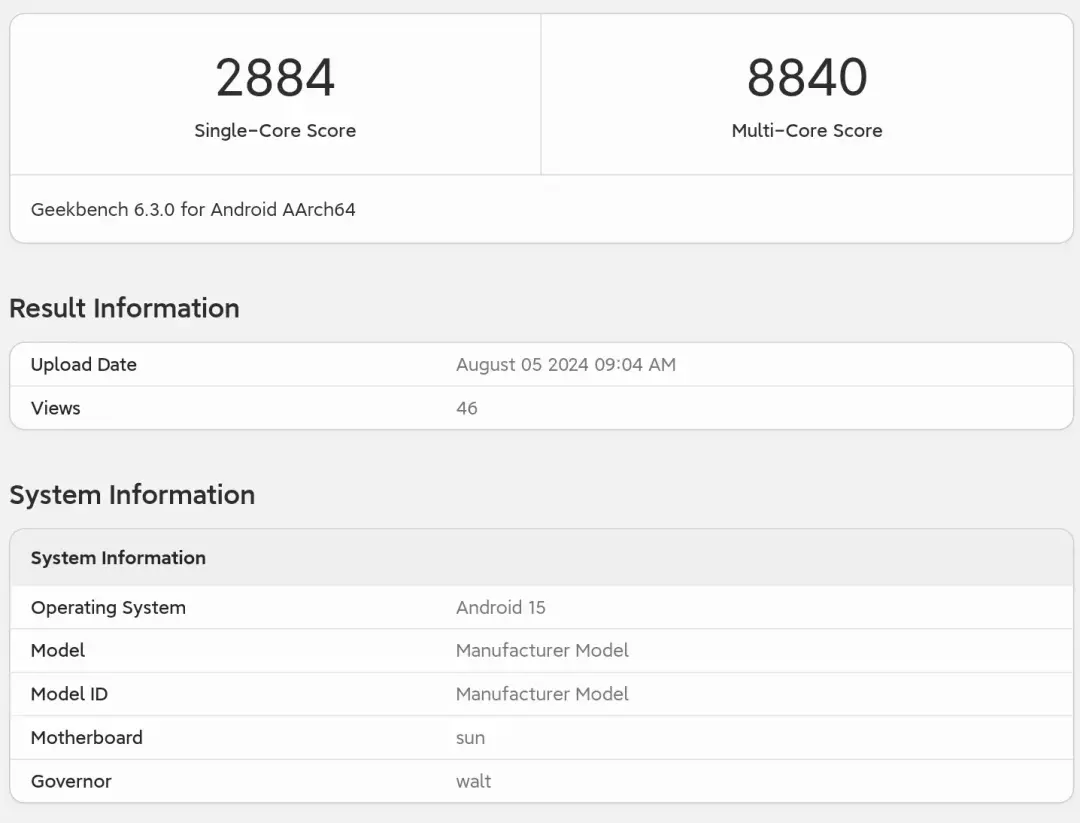
Task: Click the views count 46
Action: [467, 408]
